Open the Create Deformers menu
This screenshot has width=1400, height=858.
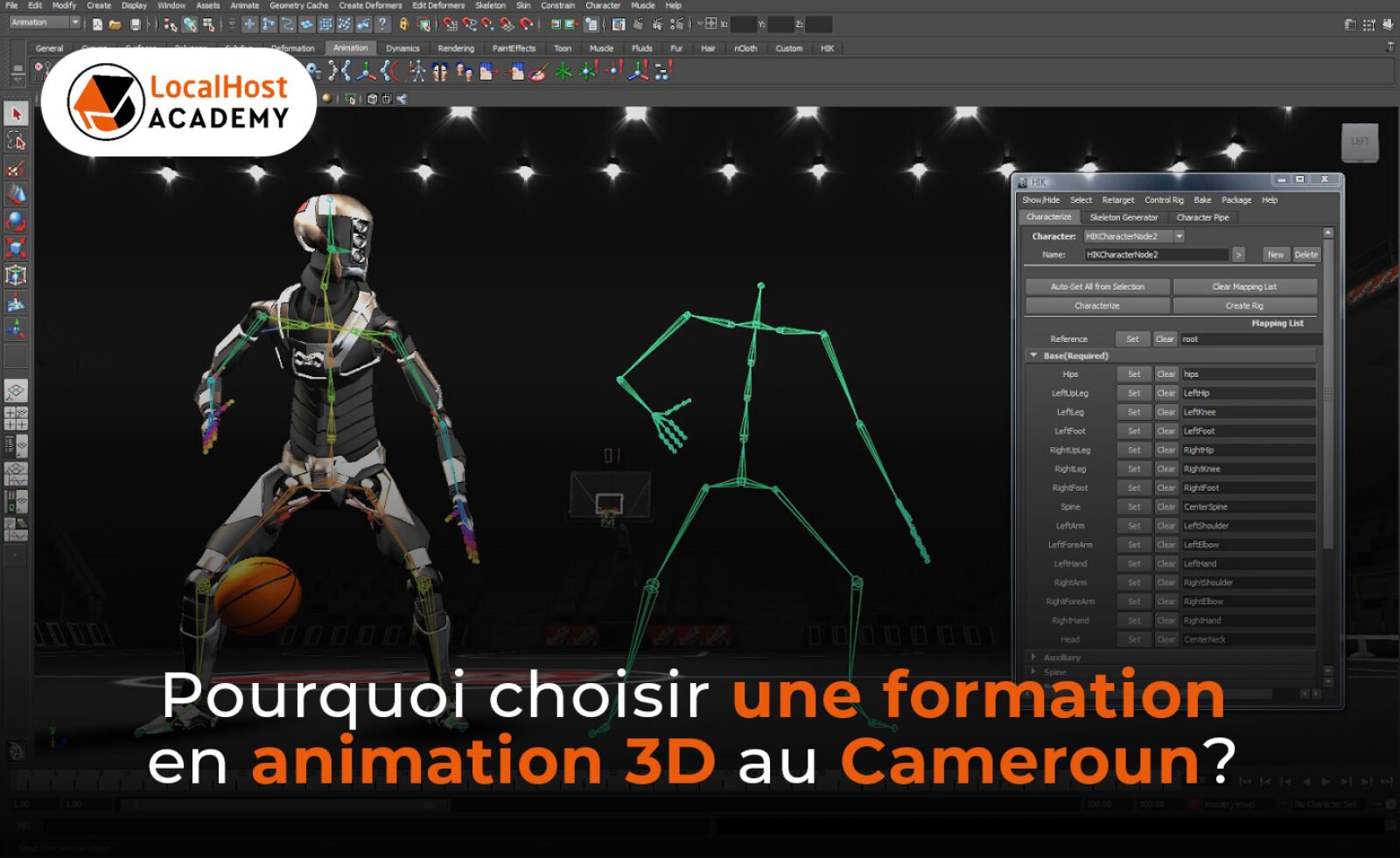(370, 5)
